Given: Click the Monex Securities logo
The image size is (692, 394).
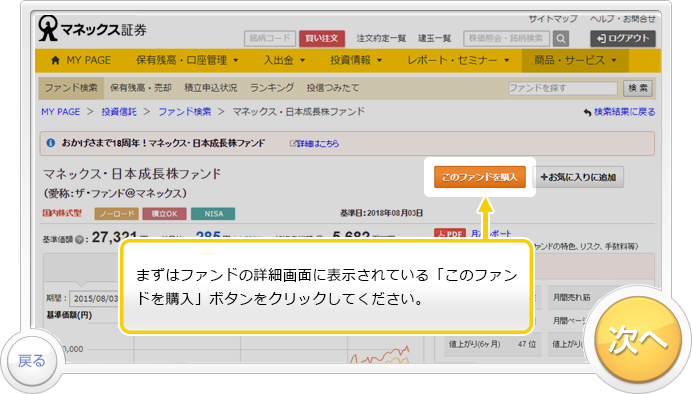Looking at the screenshot, I should (x=92, y=28).
